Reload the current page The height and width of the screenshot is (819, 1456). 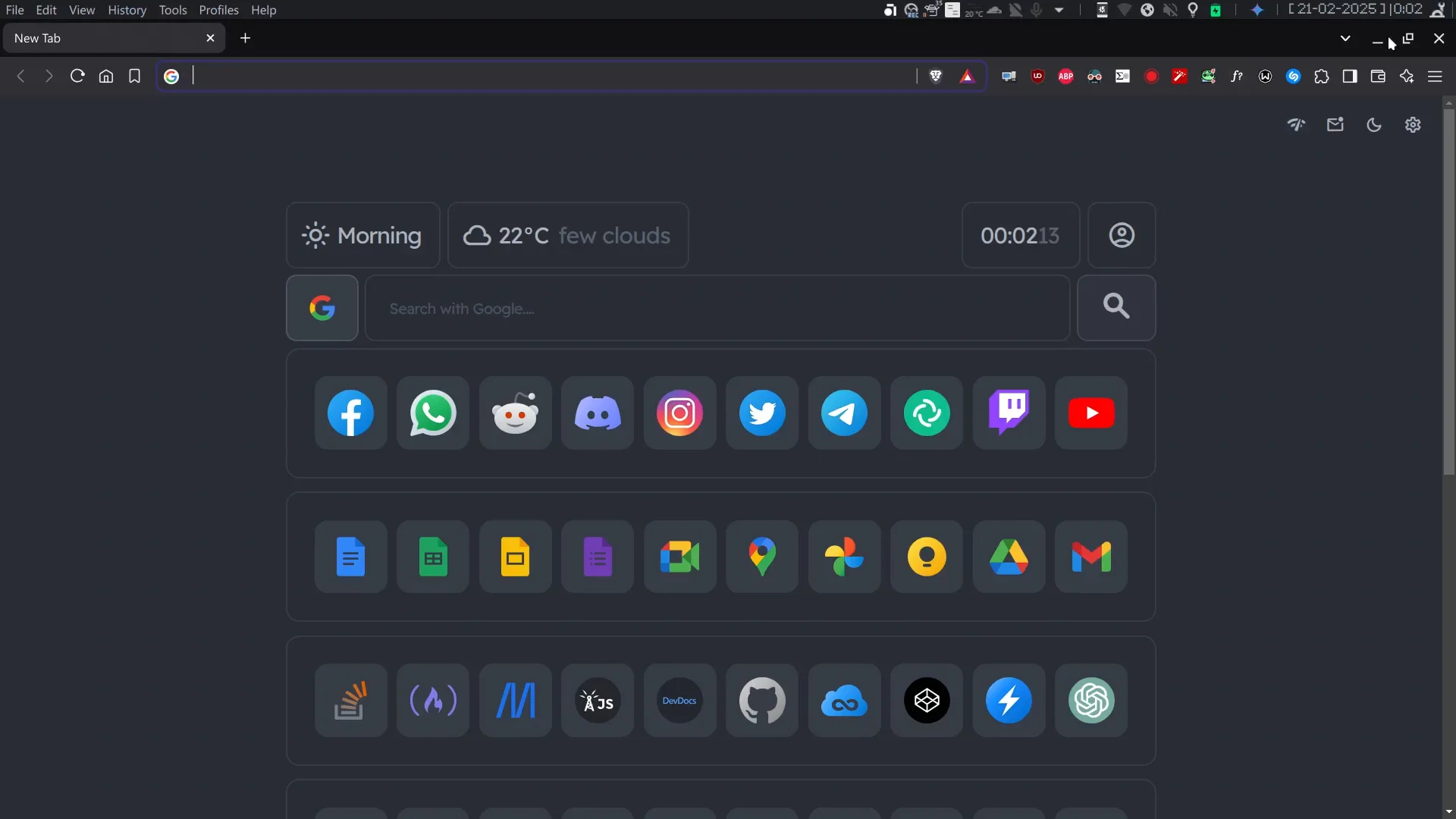tap(77, 76)
